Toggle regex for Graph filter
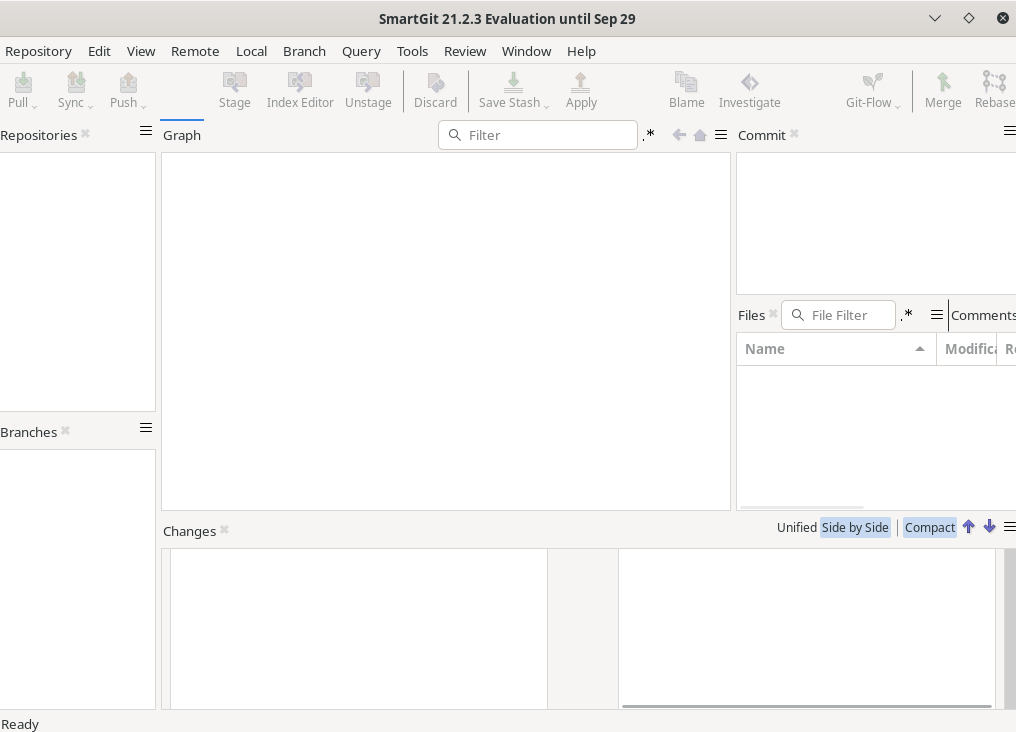This screenshot has height=732, width=1016. [x=649, y=135]
